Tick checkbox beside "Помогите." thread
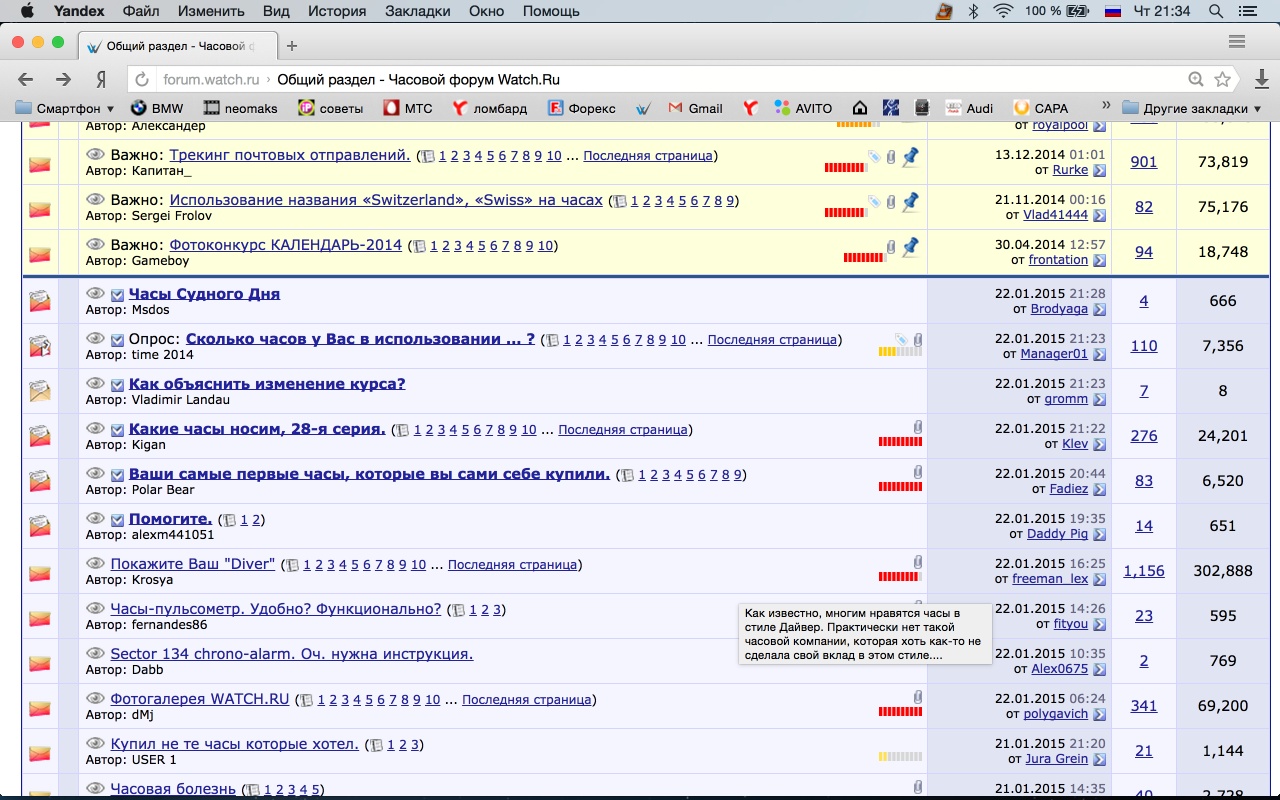 pos(117,520)
